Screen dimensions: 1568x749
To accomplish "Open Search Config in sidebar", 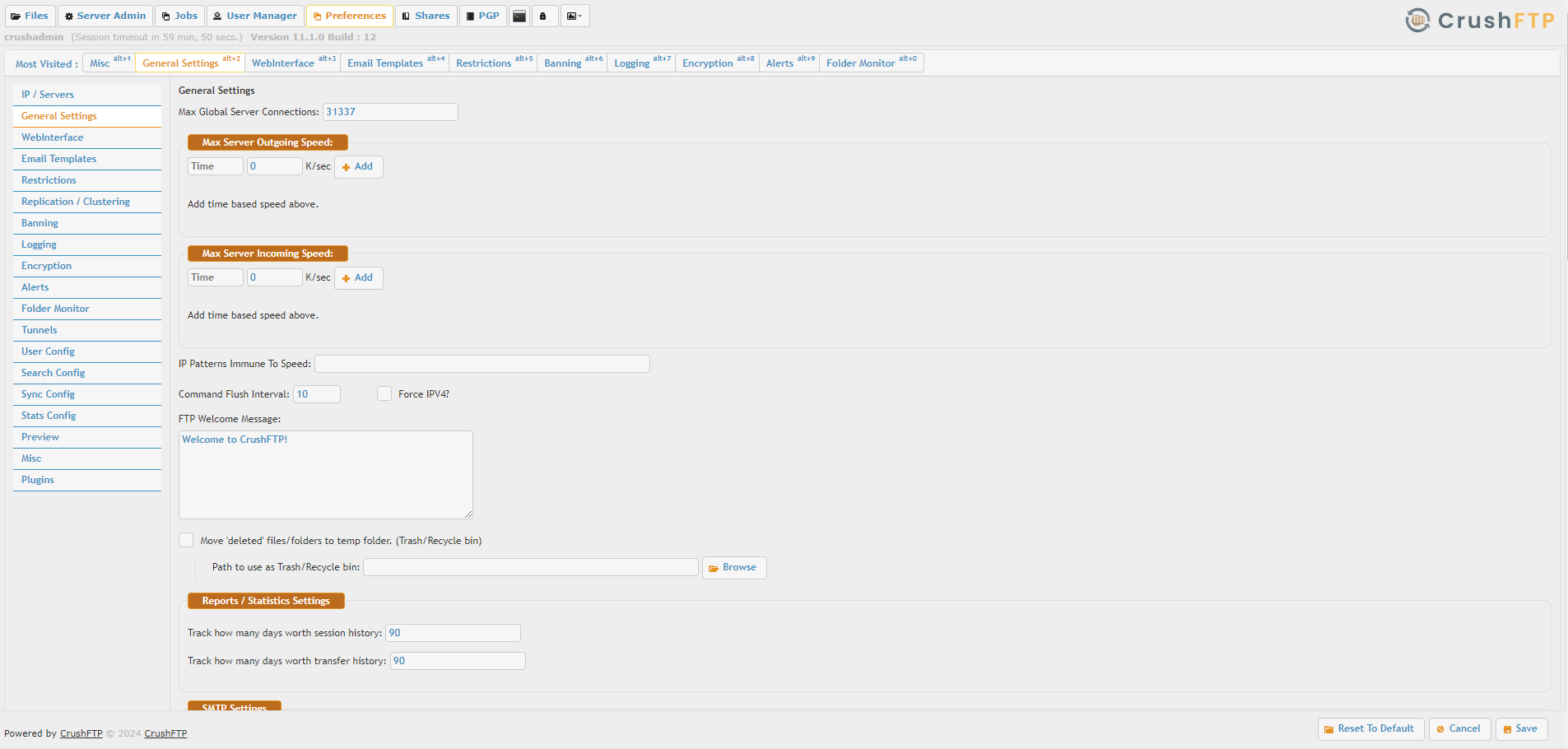I will click(87, 373).
